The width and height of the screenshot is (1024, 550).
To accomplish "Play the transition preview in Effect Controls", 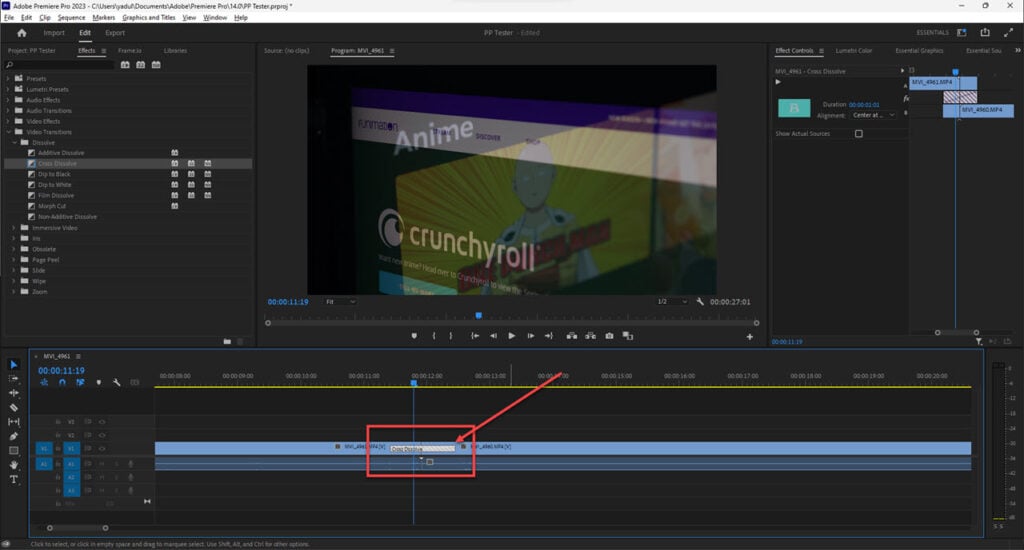I will pyautogui.click(x=778, y=82).
